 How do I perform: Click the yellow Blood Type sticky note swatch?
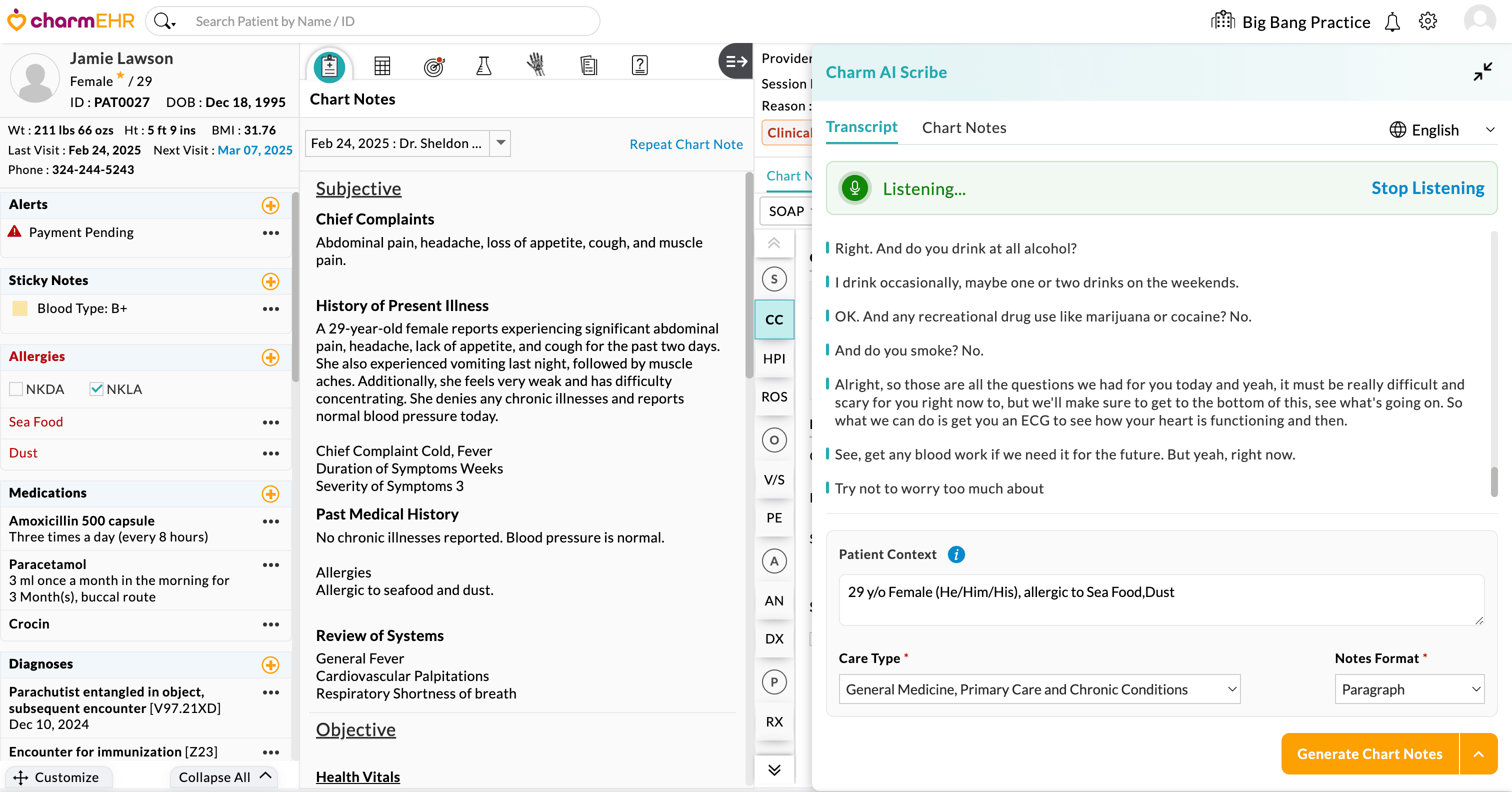(20, 308)
